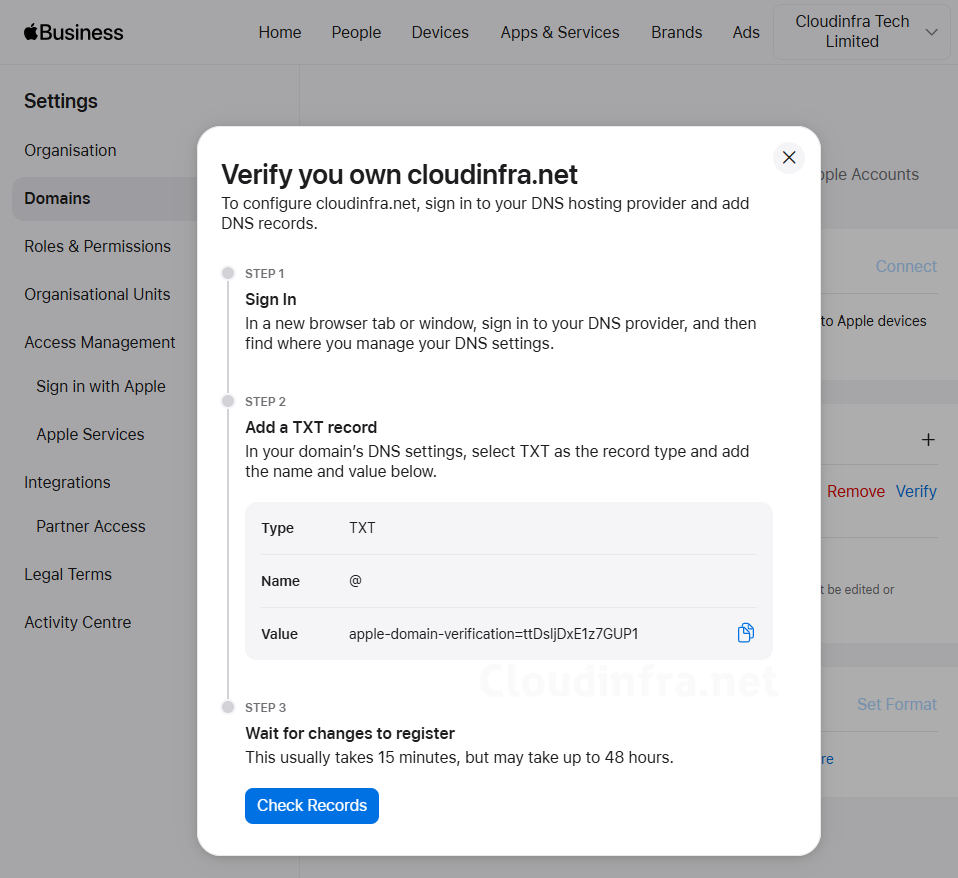Click the plus icon to add domain
The height and width of the screenshot is (878, 958).
(x=928, y=440)
